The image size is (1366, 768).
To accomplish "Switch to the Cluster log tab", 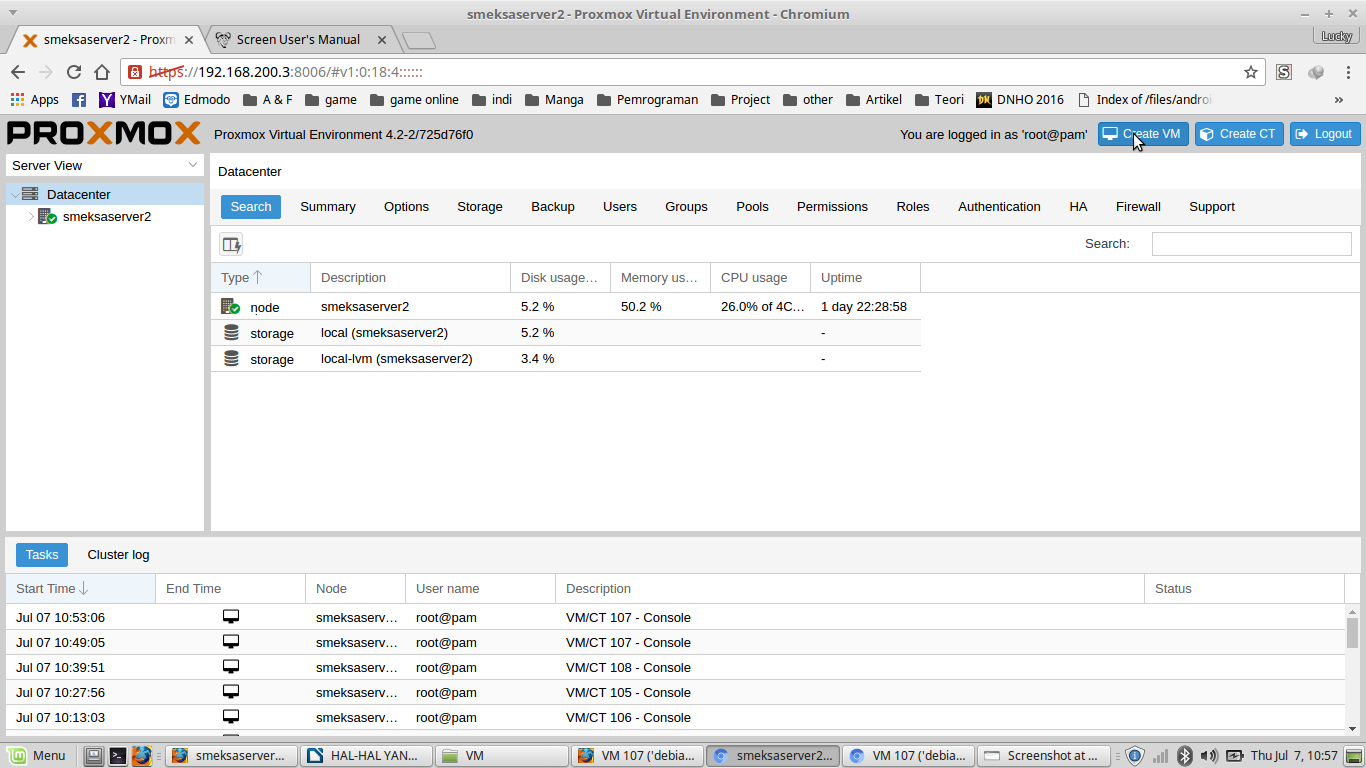I will pyautogui.click(x=118, y=555).
